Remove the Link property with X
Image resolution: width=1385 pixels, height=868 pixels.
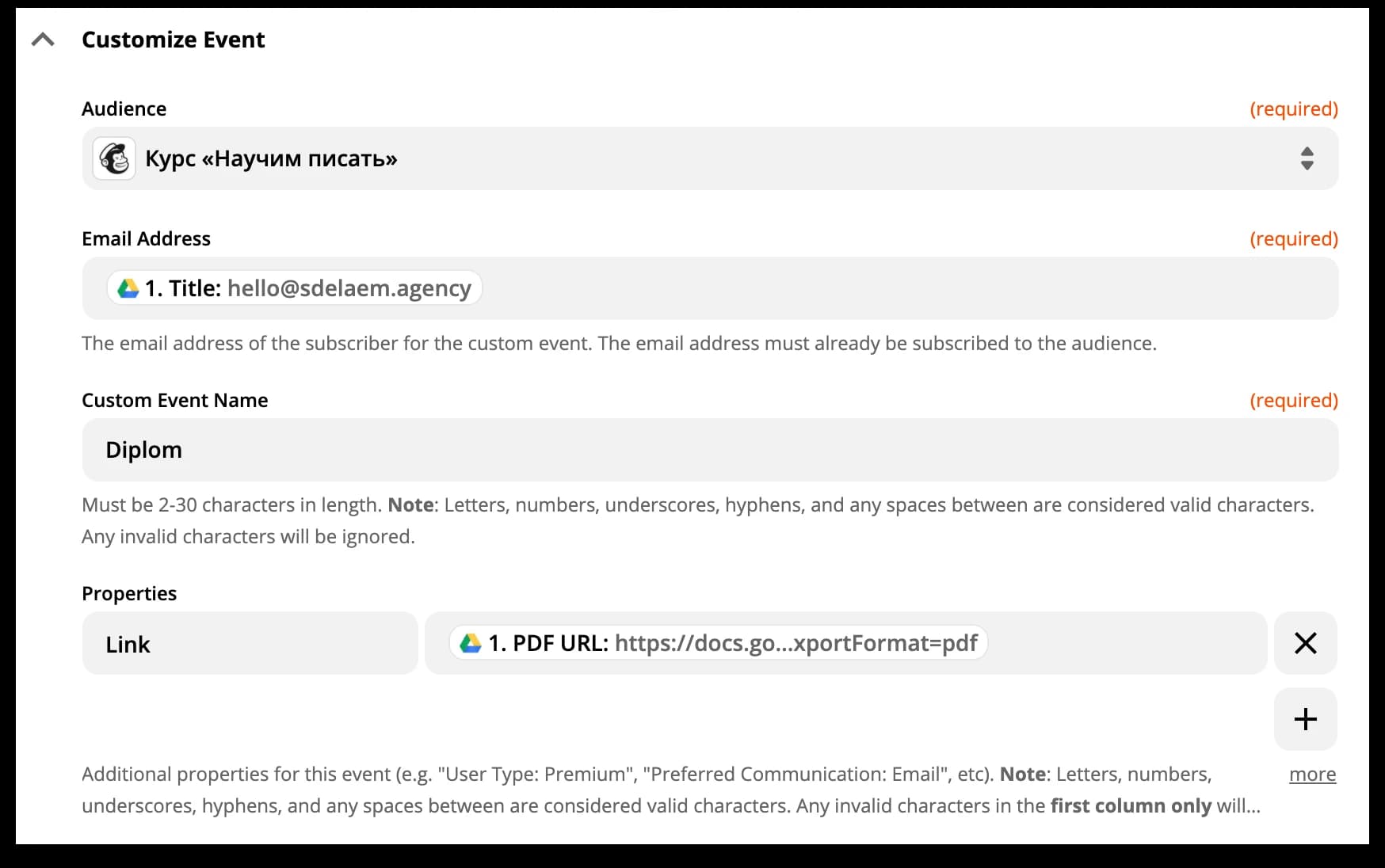(1305, 643)
